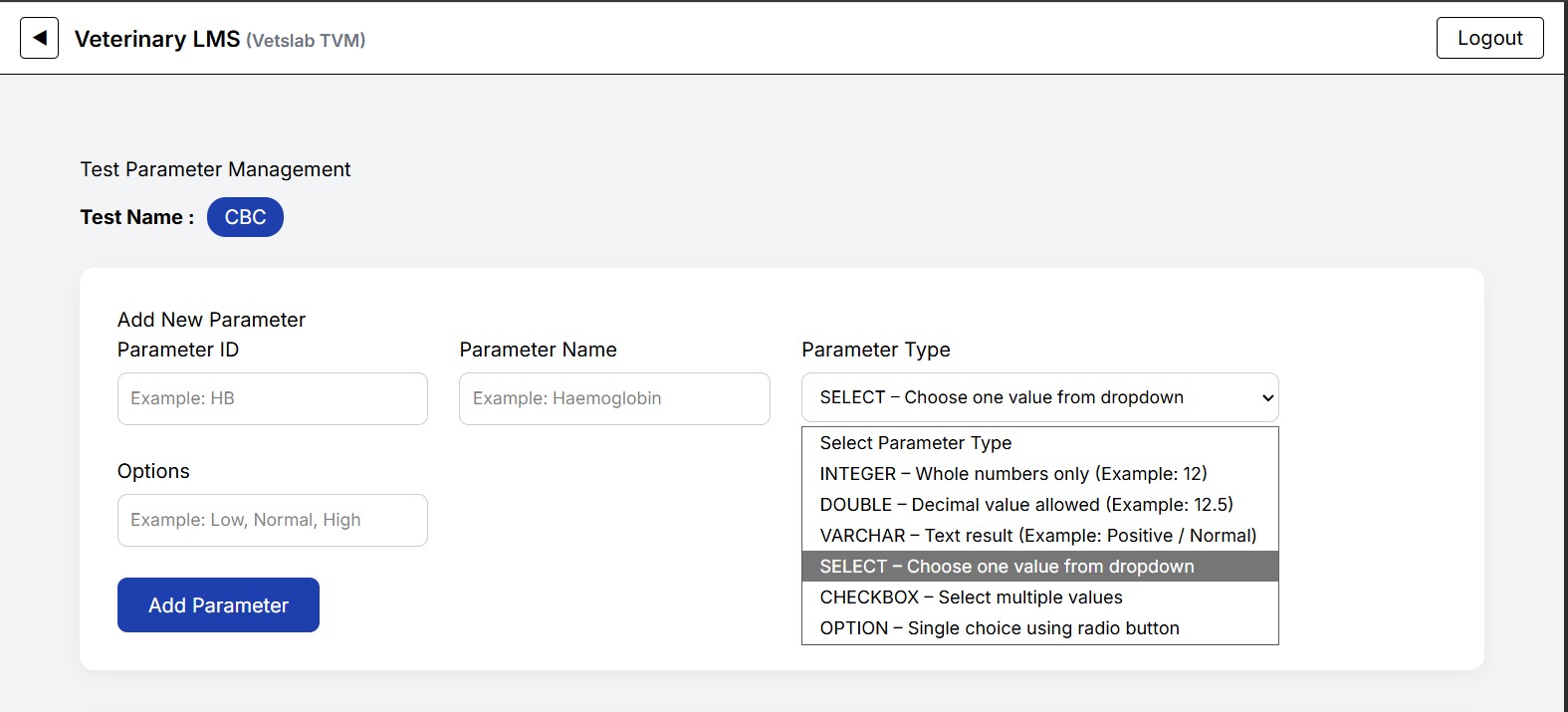Viewport: 1568px width, 712px height.
Task: Select INTEGER whole numbers option
Action: pos(1012,474)
